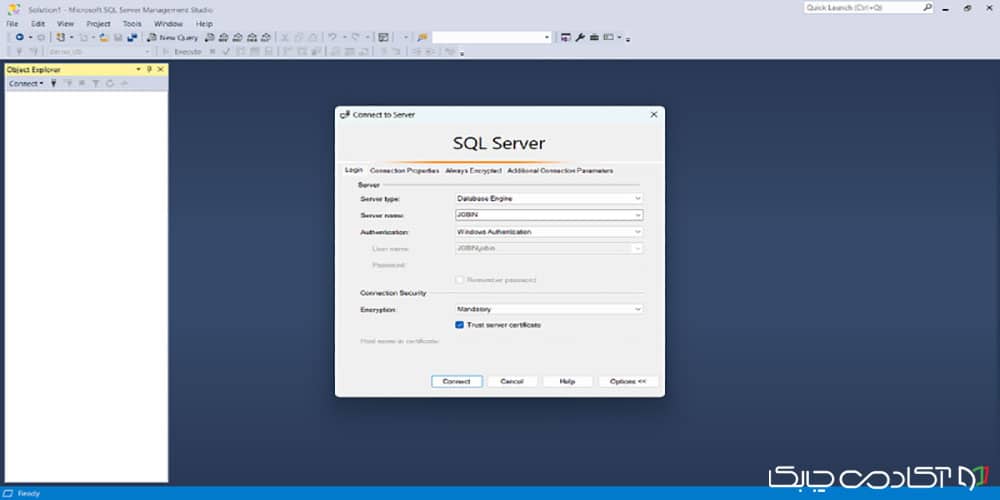Open the File menu

click(12, 24)
